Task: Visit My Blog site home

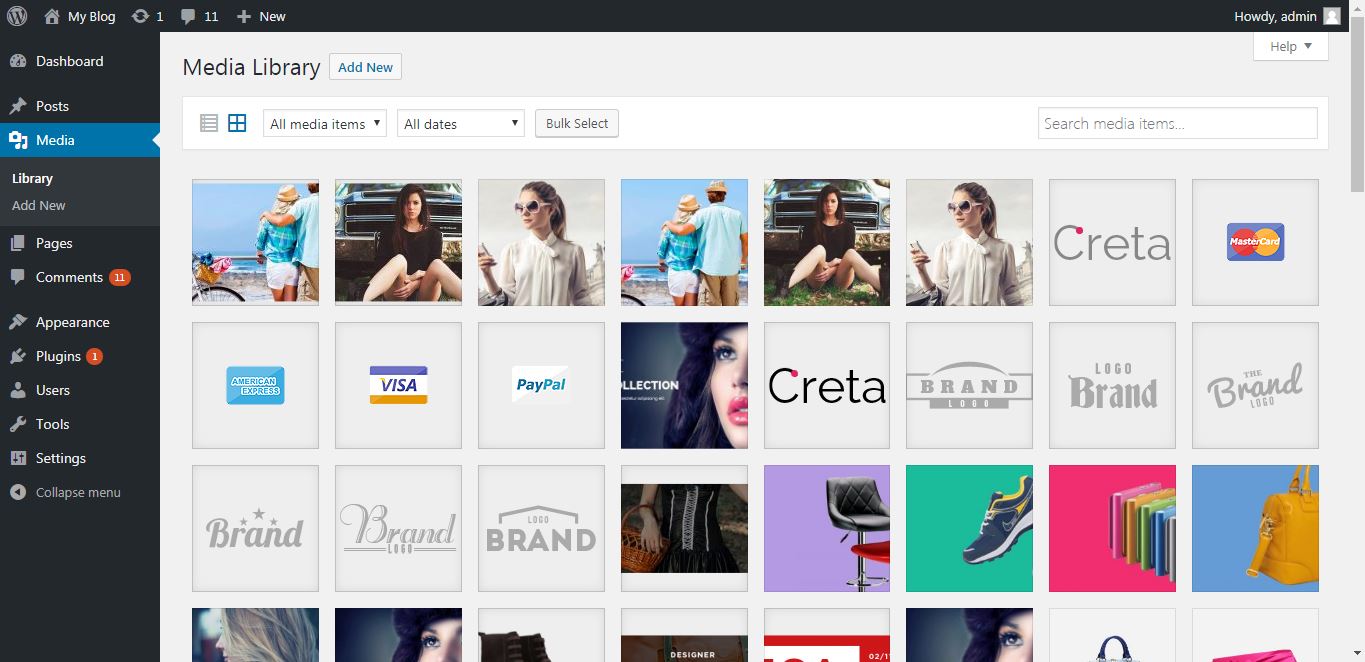Action: (80, 16)
